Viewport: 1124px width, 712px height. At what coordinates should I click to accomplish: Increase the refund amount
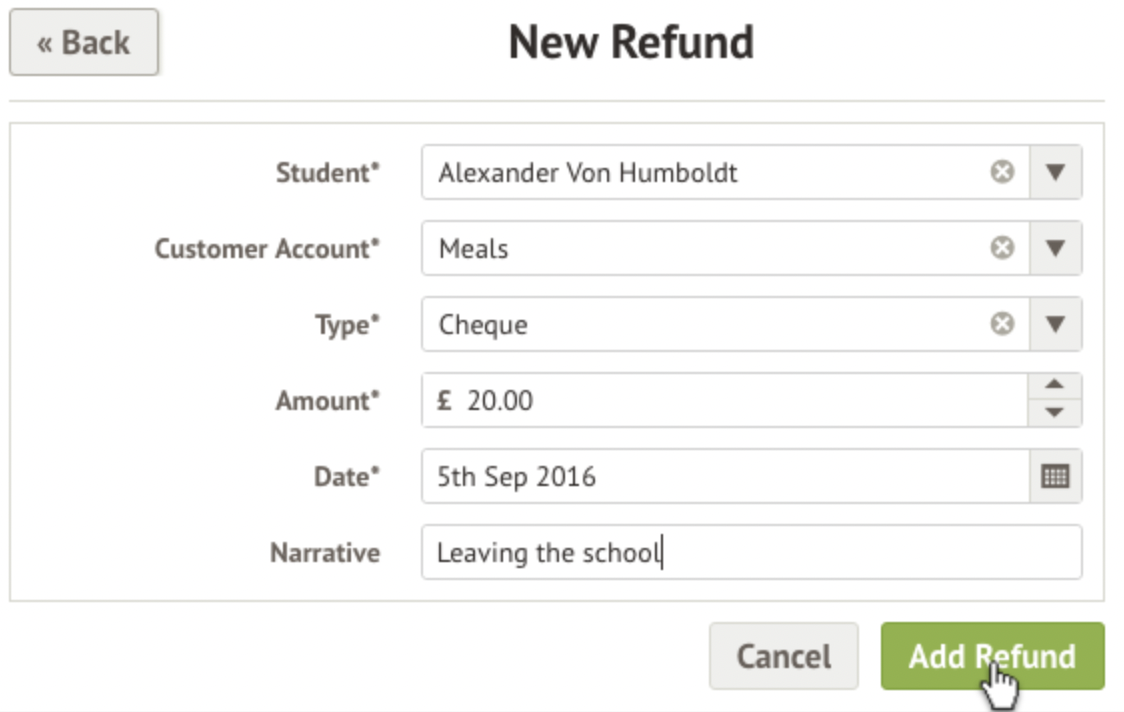[x=1055, y=387]
